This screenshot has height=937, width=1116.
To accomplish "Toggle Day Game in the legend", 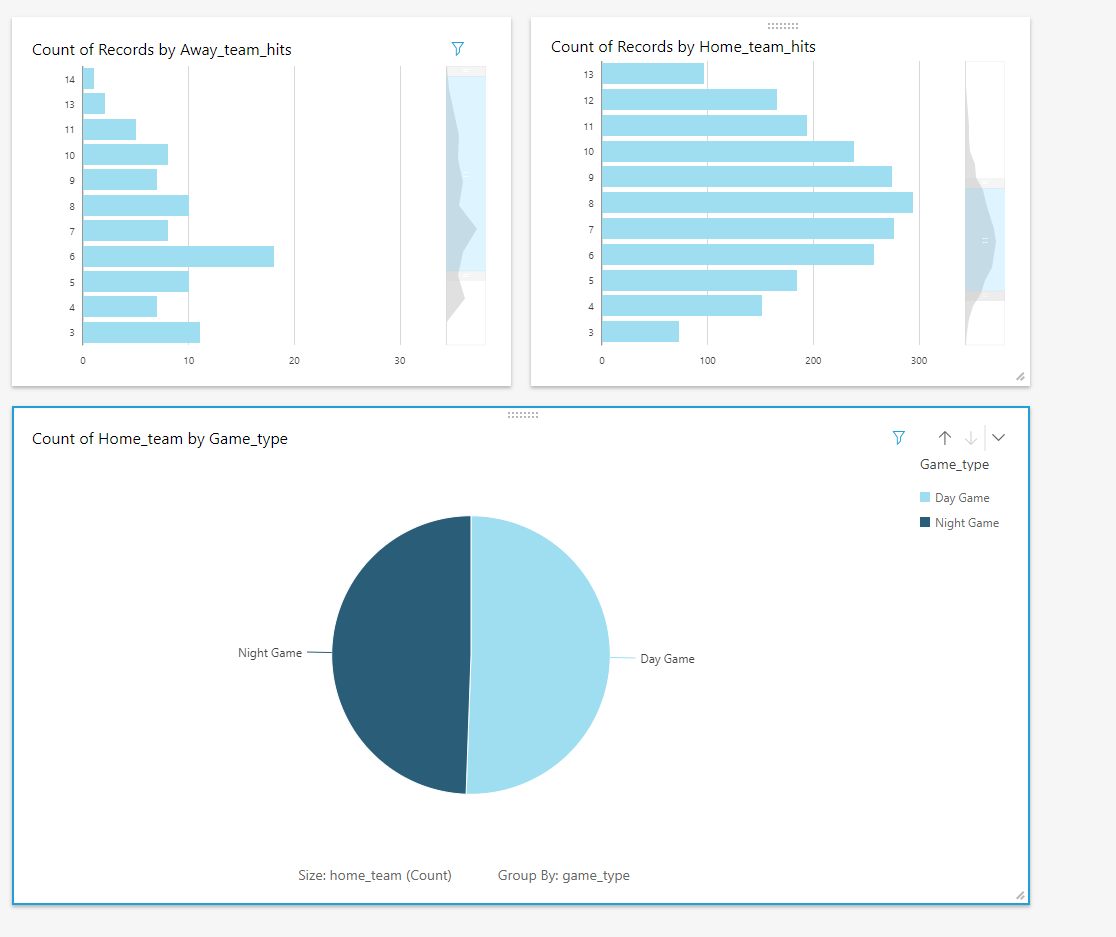I will [961, 498].
